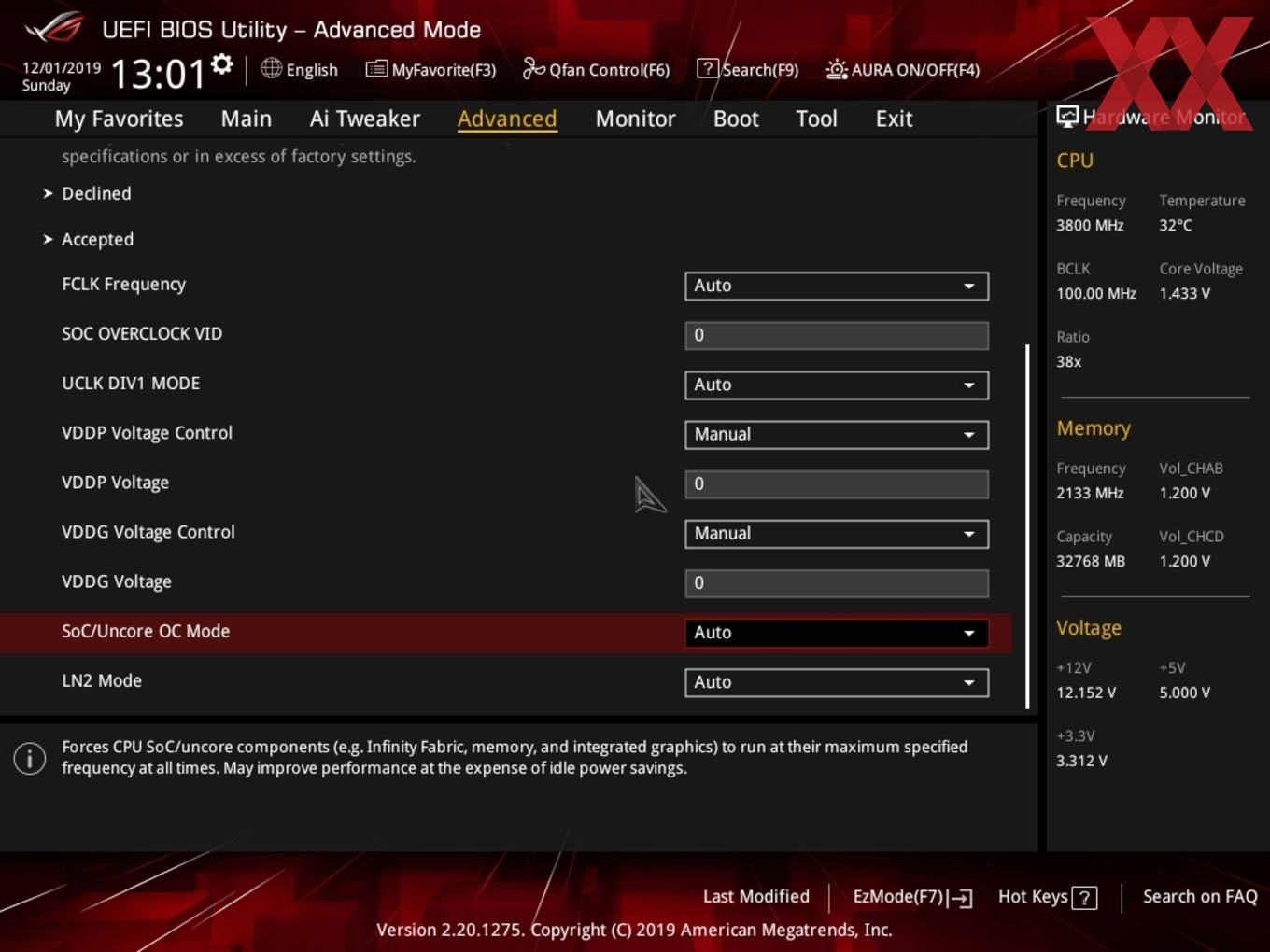Open the LN2 Mode dropdown

tap(837, 682)
